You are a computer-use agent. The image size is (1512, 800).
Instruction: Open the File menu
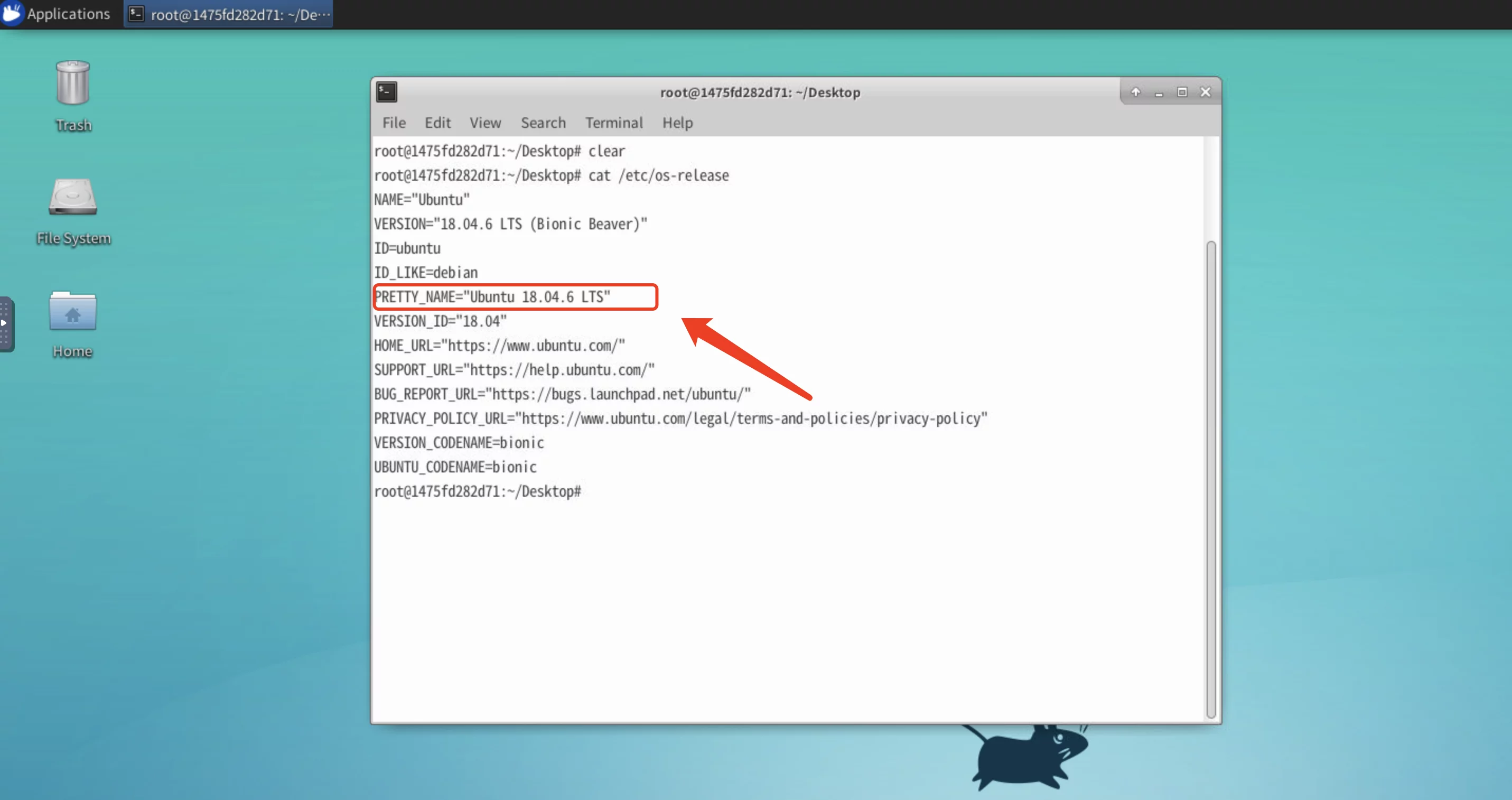coord(394,123)
